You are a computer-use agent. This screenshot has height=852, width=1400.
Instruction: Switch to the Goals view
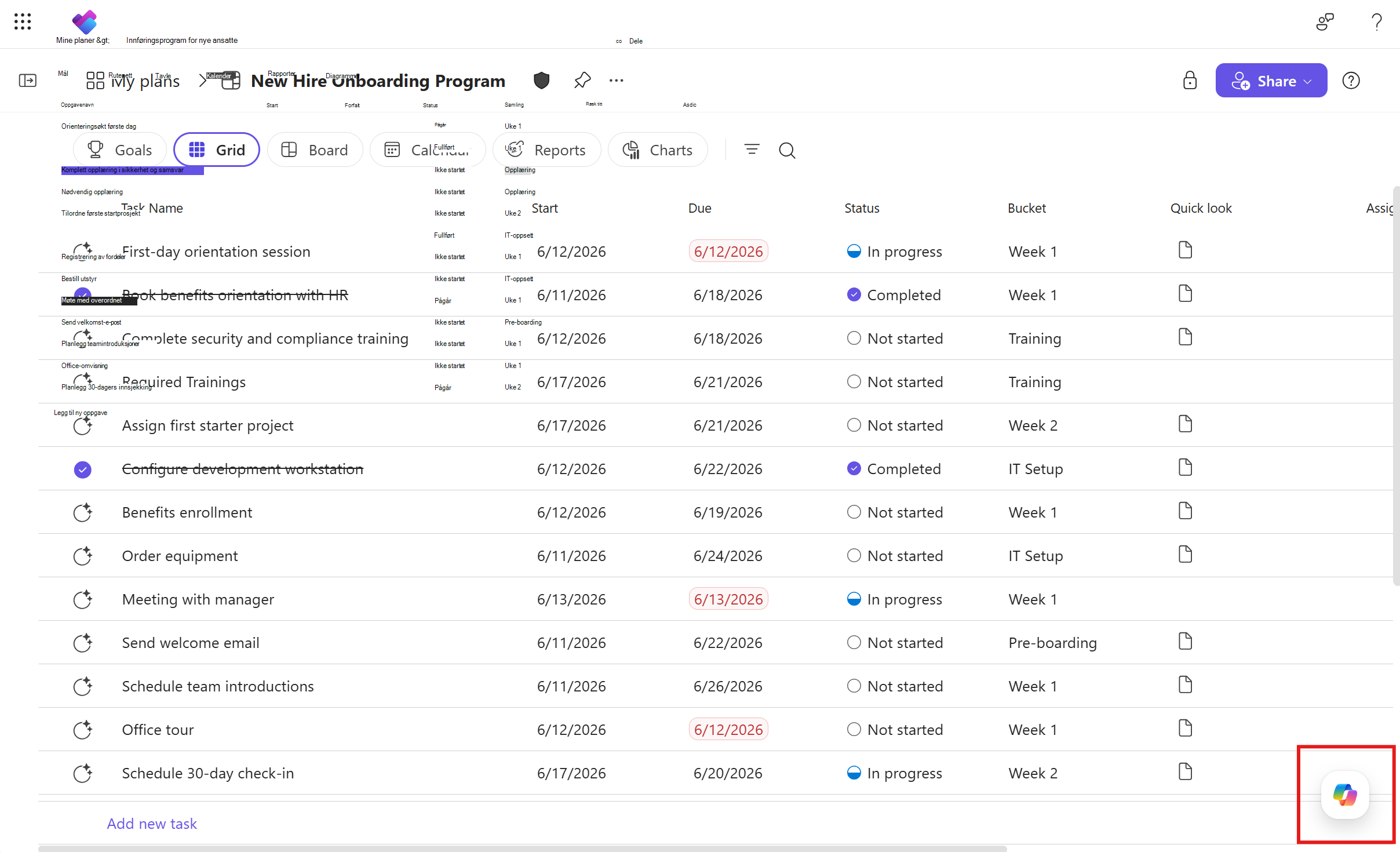[x=119, y=150]
